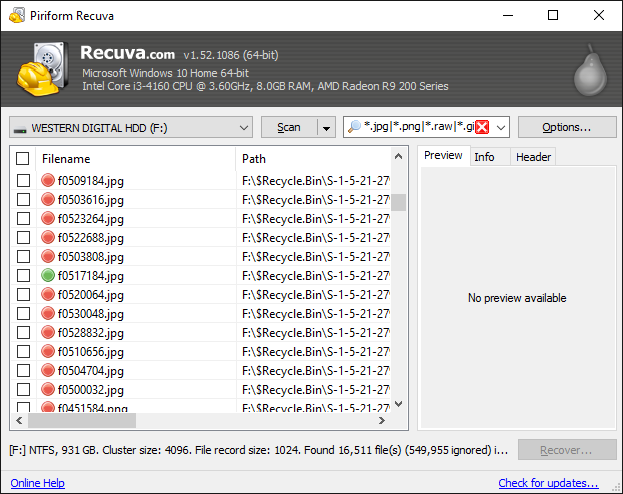The image size is (623, 494).
Task: Open the Scan button's dropdown arrow
Action: [x=327, y=127]
